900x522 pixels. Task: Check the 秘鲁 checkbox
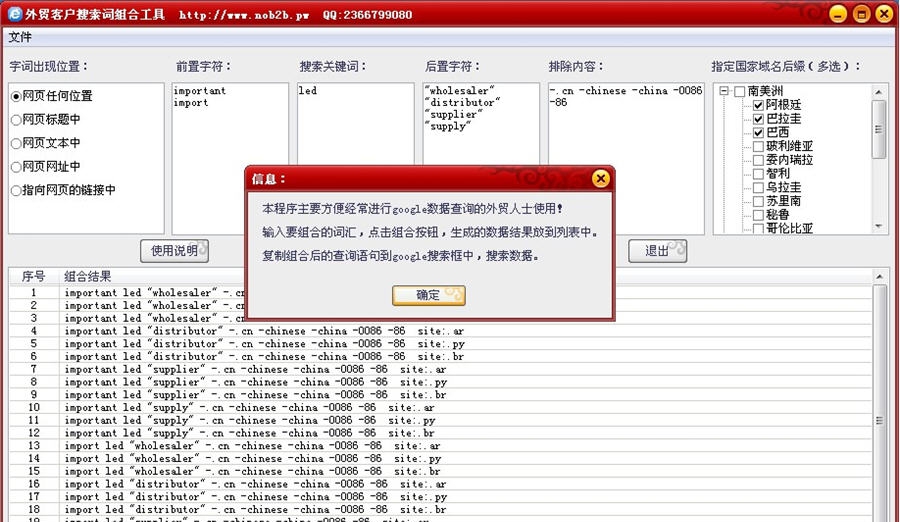[x=758, y=215]
